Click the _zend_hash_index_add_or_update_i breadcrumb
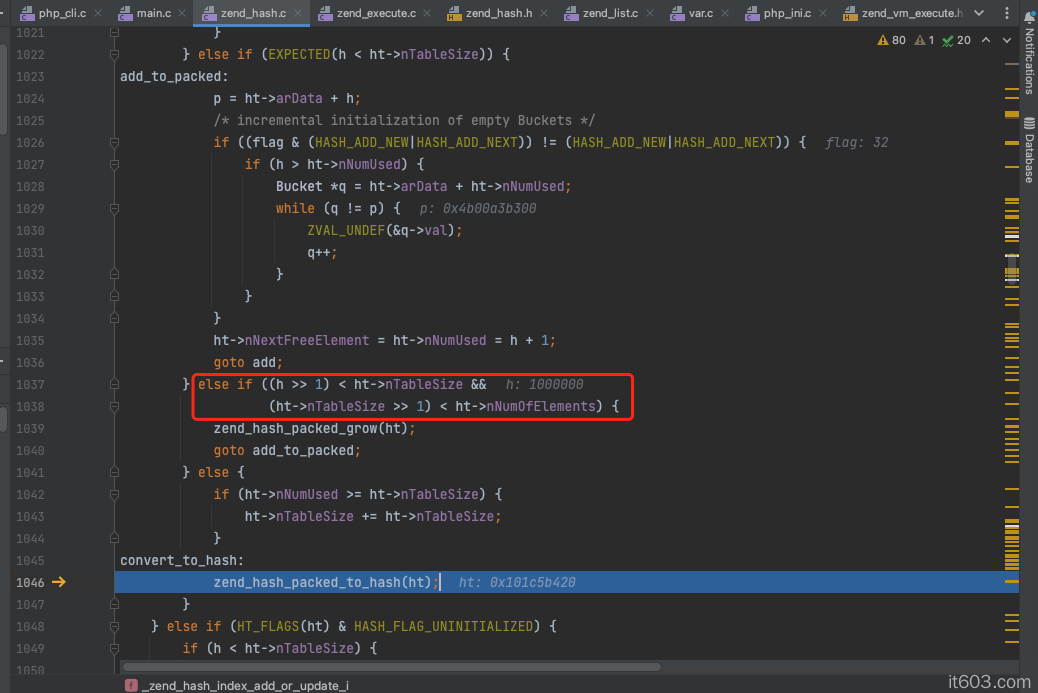The image size is (1038, 693). [244, 685]
